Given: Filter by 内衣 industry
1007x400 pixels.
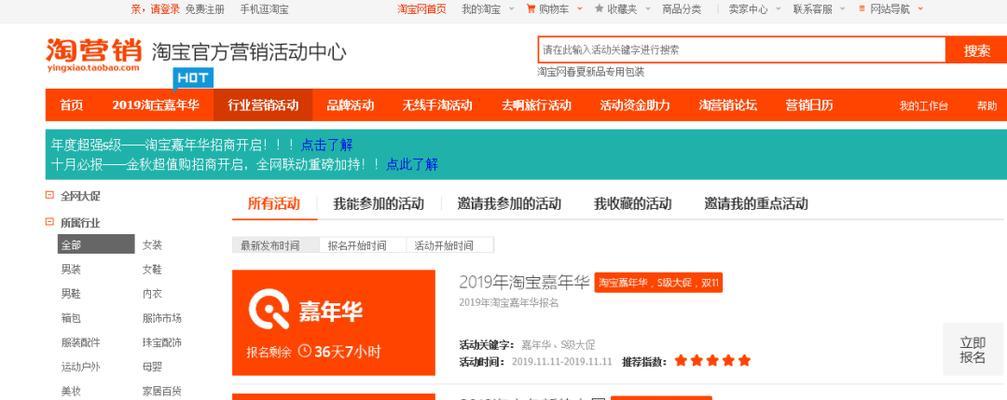Looking at the screenshot, I should (x=152, y=293).
